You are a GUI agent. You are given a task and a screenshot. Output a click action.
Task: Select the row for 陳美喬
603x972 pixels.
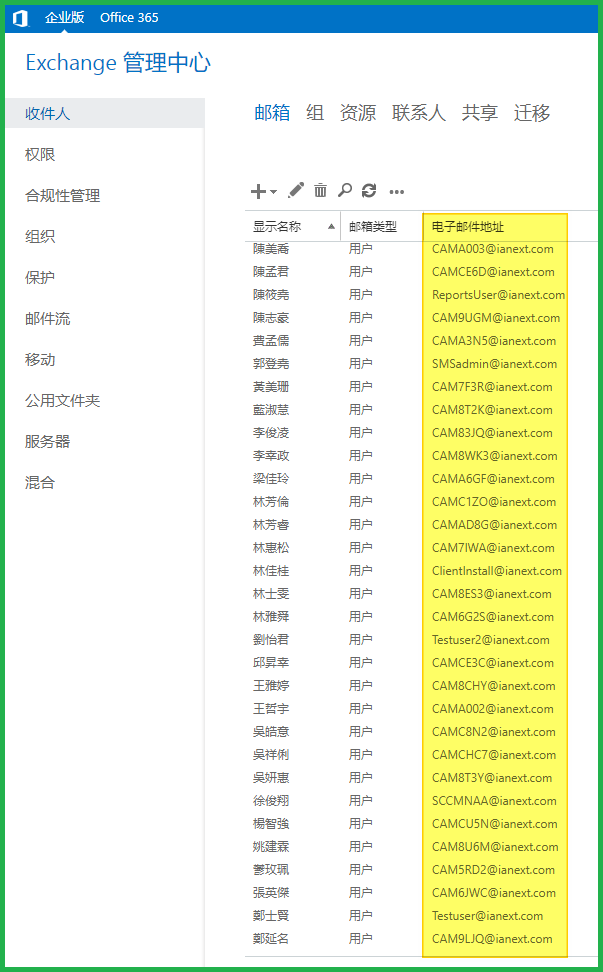(421, 249)
